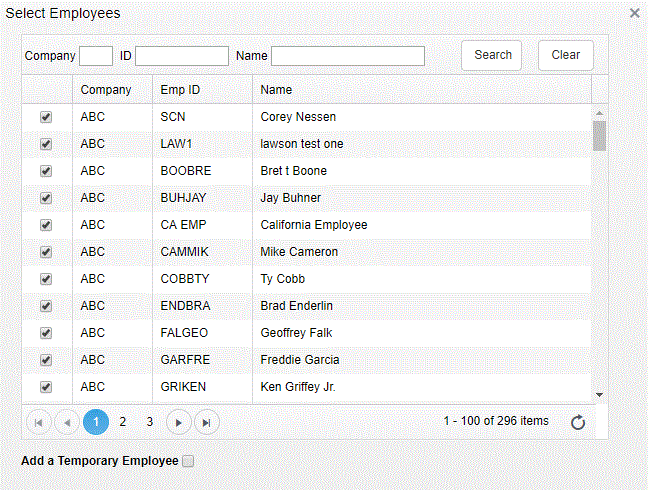Select Ken Griffey Jr. name cell
The width and height of the screenshot is (648, 490).
(422, 387)
